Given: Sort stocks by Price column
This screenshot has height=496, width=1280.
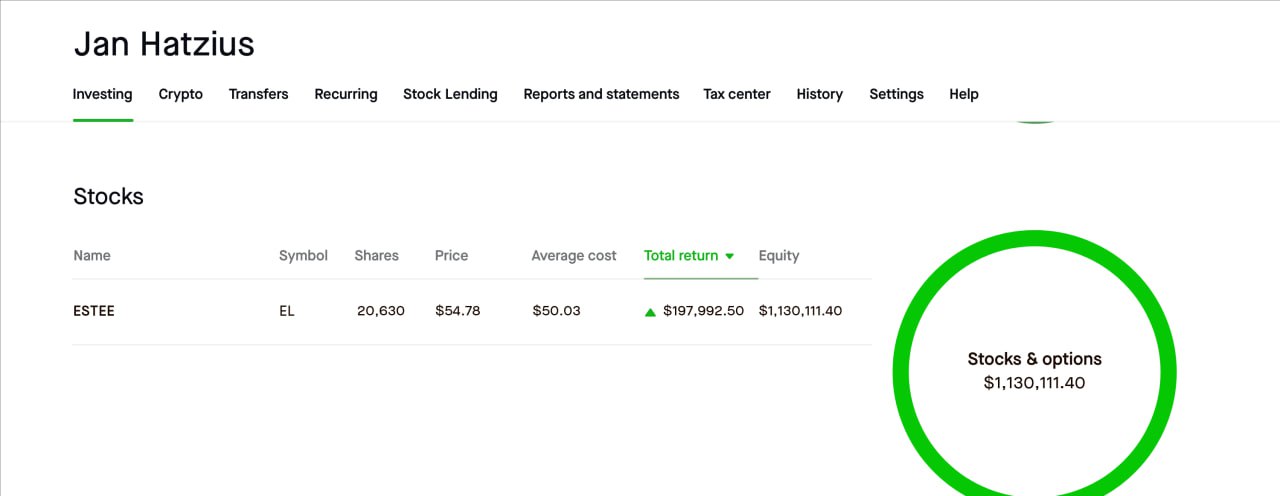Looking at the screenshot, I should point(451,255).
